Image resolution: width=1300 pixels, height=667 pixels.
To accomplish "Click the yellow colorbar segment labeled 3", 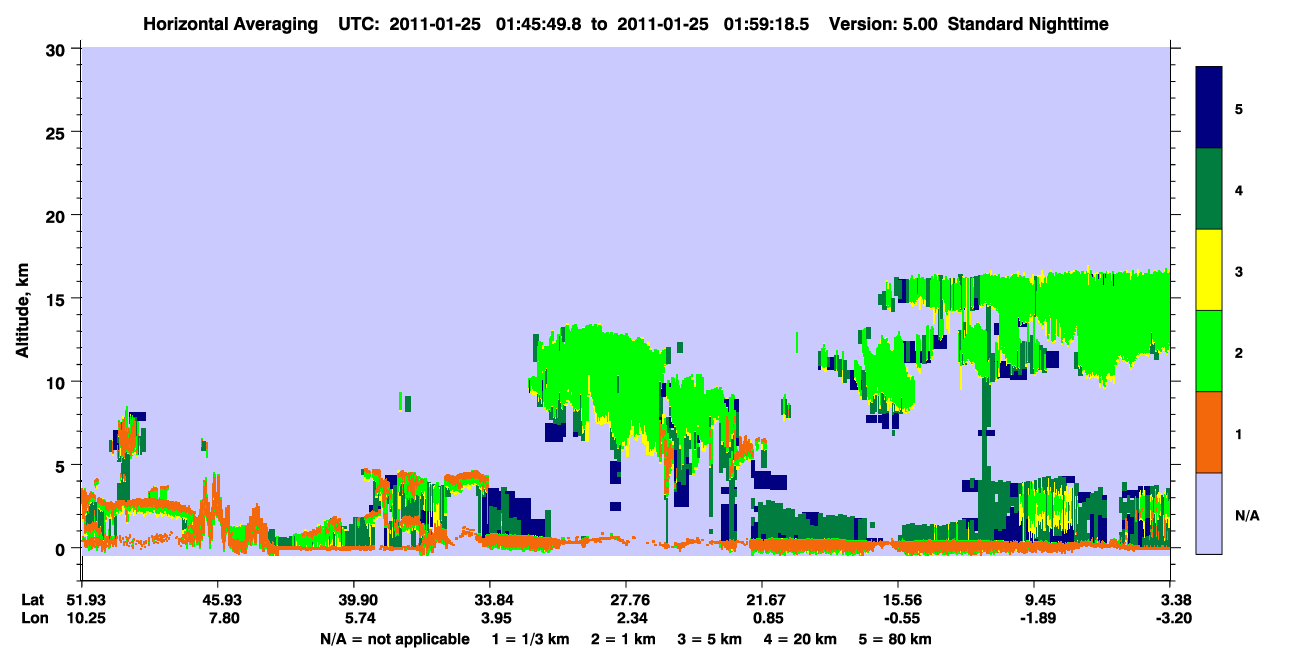I will click(x=1209, y=270).
